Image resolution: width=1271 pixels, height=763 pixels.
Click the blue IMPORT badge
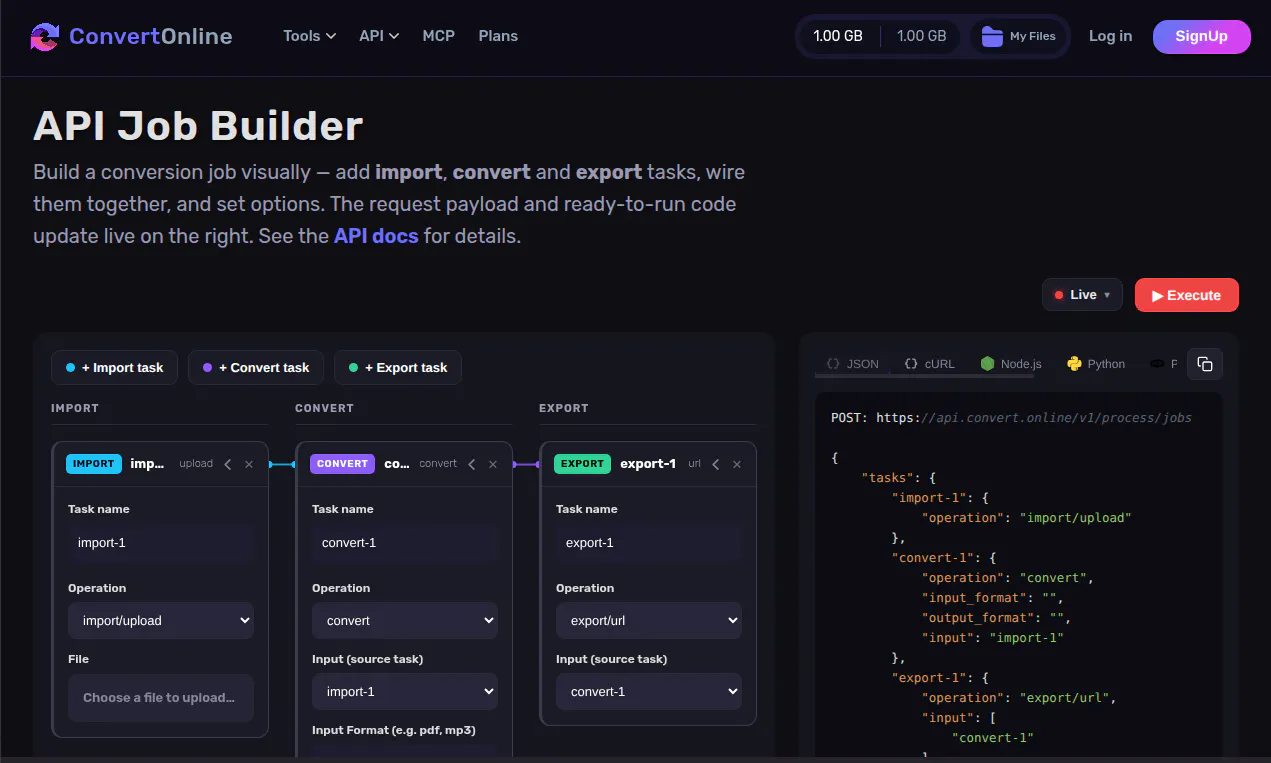click(94, 464)
